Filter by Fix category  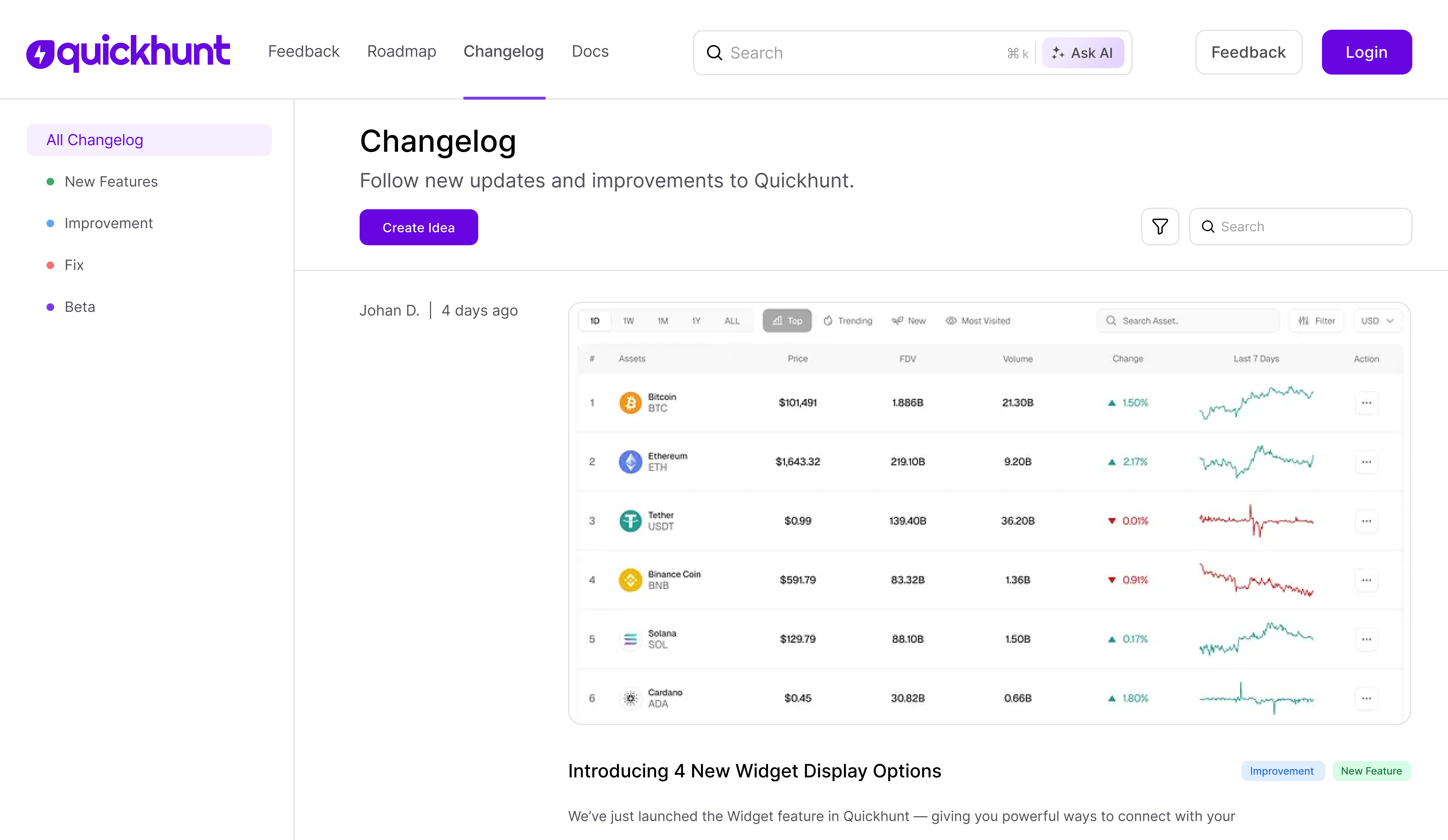coord(74,265)
